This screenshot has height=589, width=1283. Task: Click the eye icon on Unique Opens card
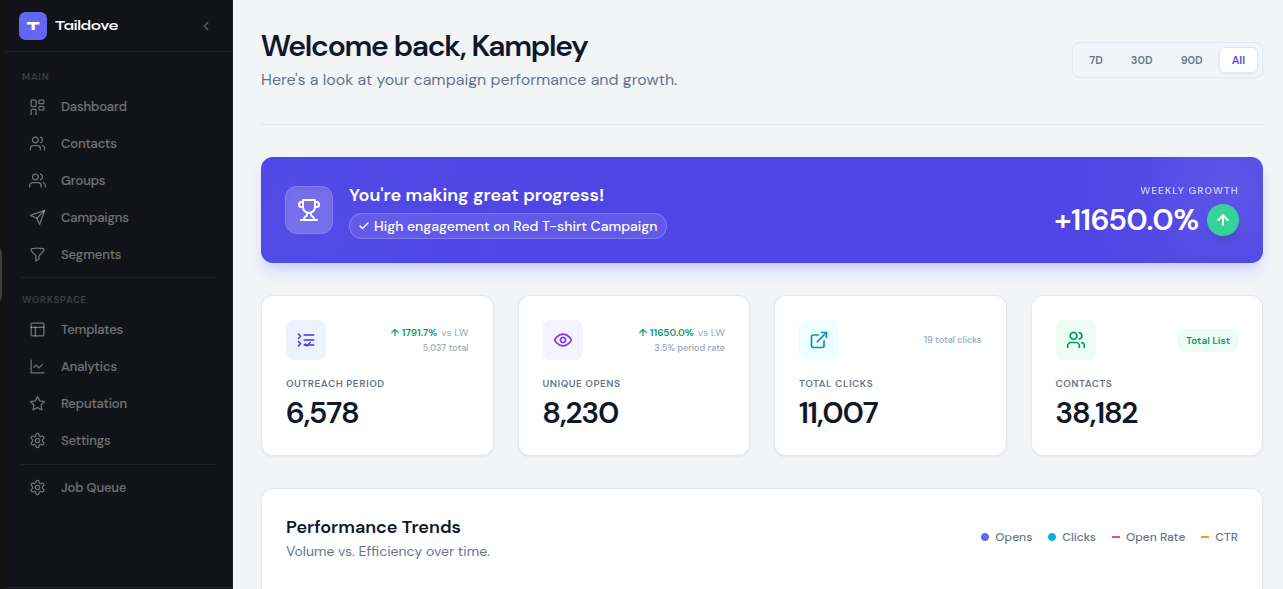562,340
